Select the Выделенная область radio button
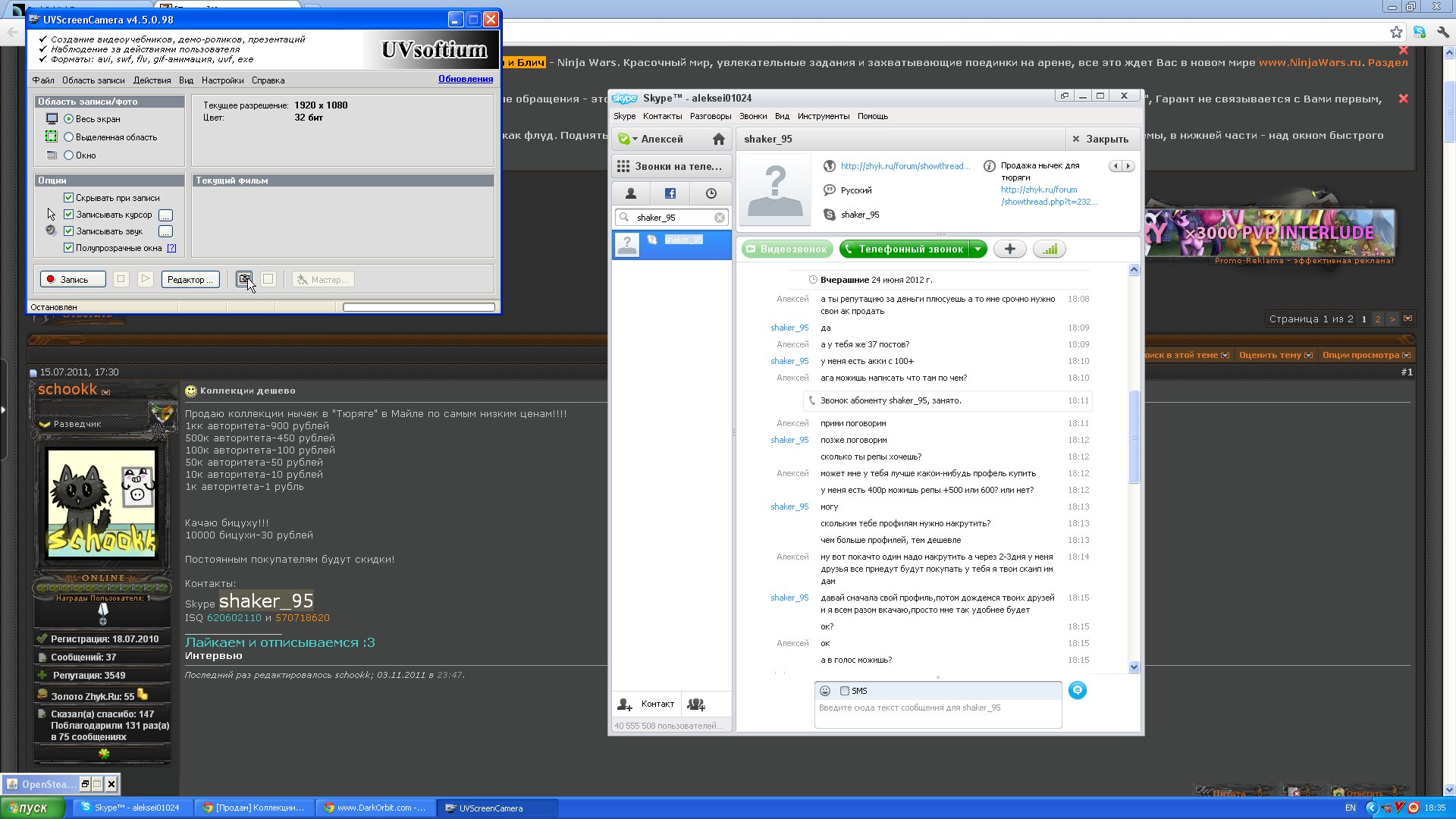 point(69,137)
